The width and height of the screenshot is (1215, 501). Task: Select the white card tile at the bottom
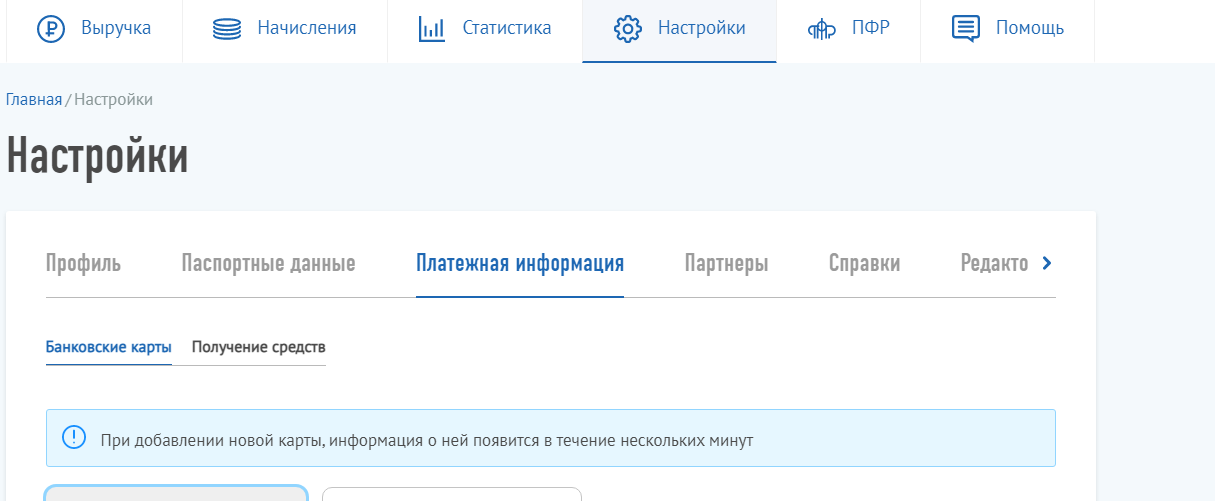coord(451,494)
